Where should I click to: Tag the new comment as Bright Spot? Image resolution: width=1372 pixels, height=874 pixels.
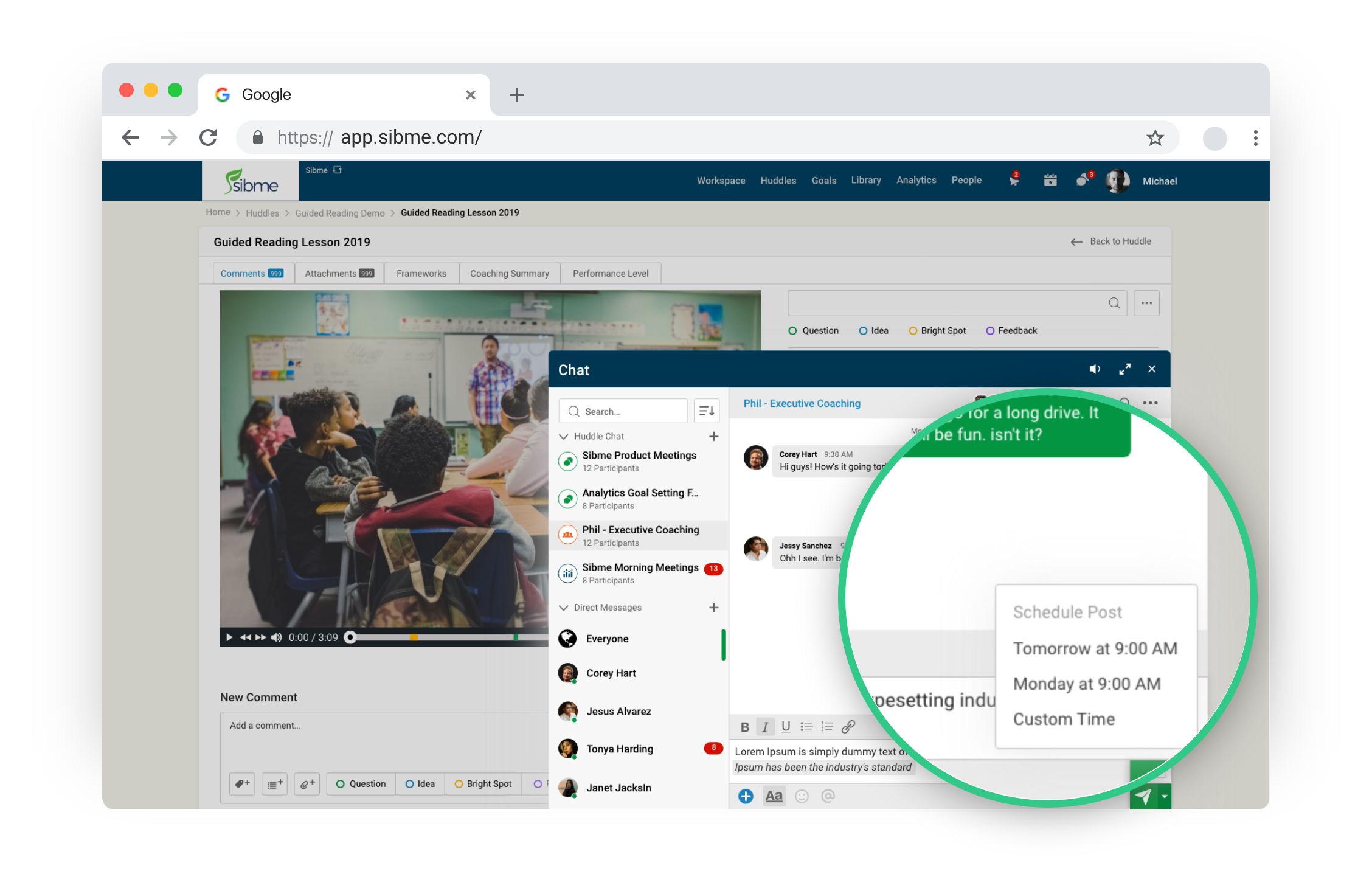tap(483, 784)
